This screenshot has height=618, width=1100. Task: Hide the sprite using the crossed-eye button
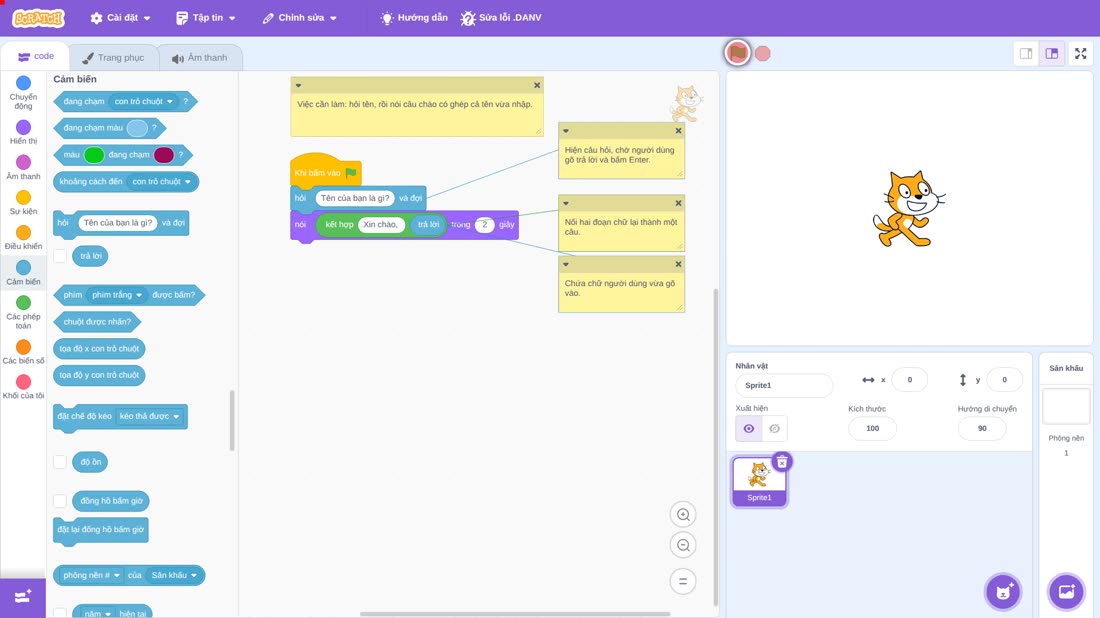[x=774, y=429]
